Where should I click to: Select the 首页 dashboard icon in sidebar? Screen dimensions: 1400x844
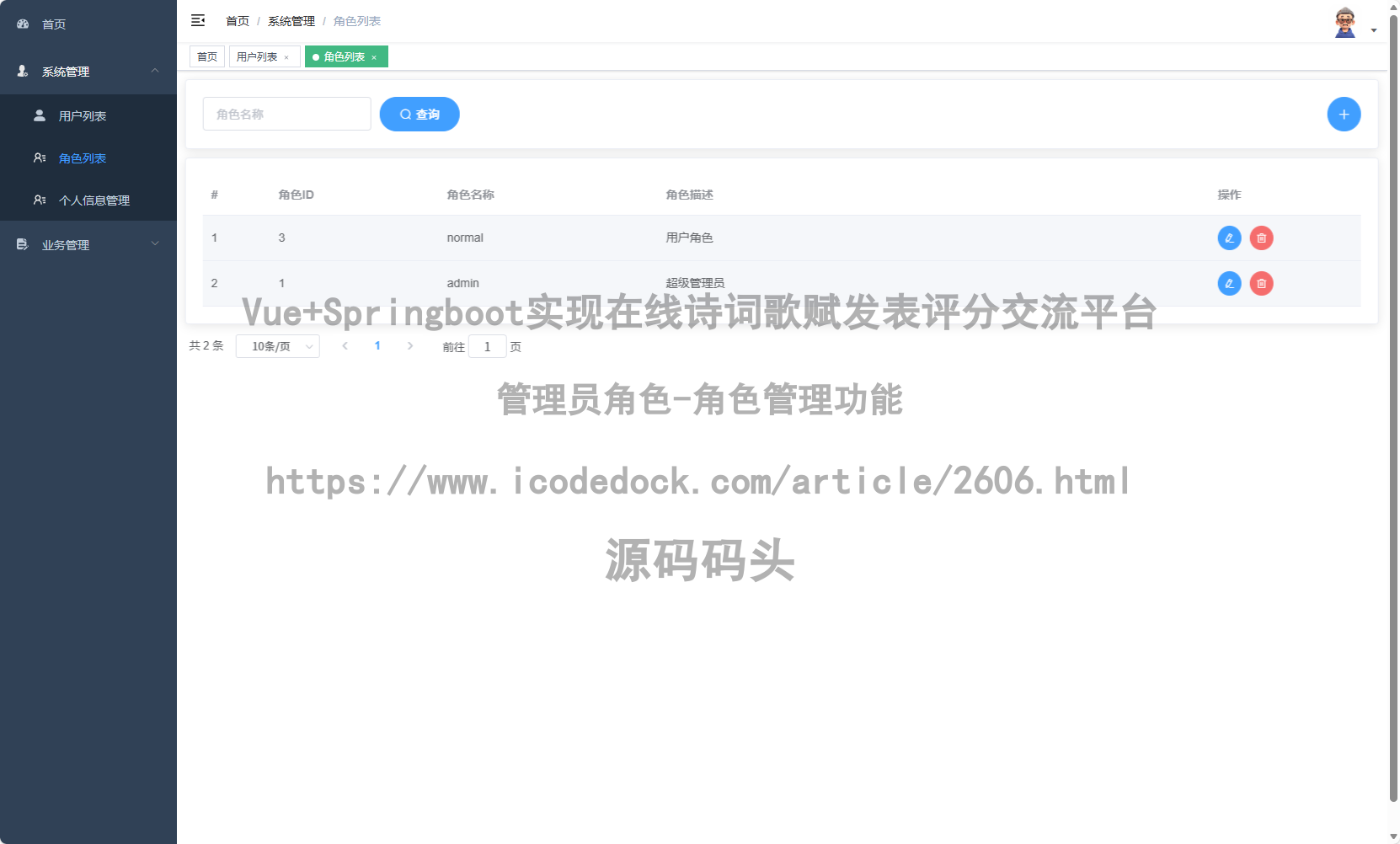pos(22,24)
